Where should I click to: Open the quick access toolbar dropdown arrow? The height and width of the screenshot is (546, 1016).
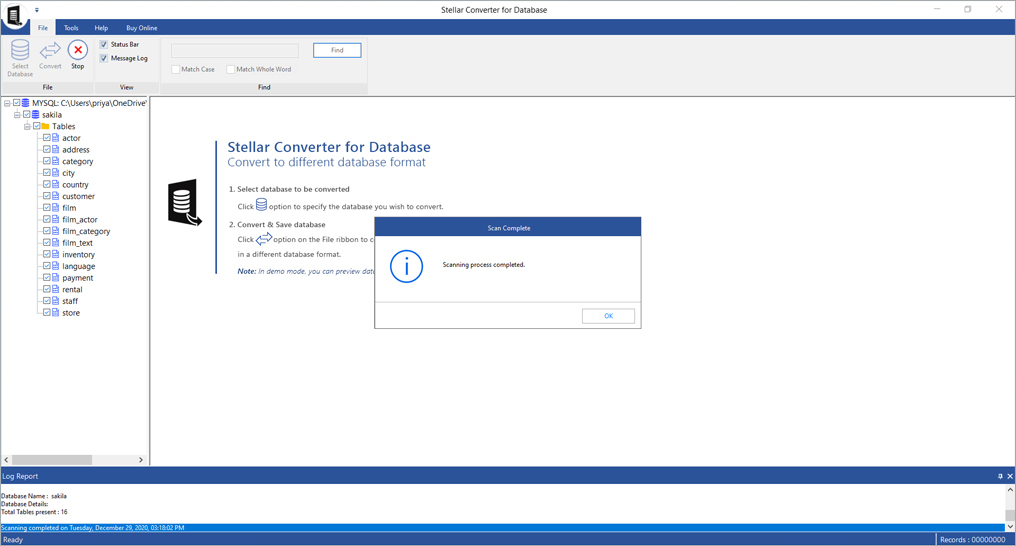(x=37, y=10)
